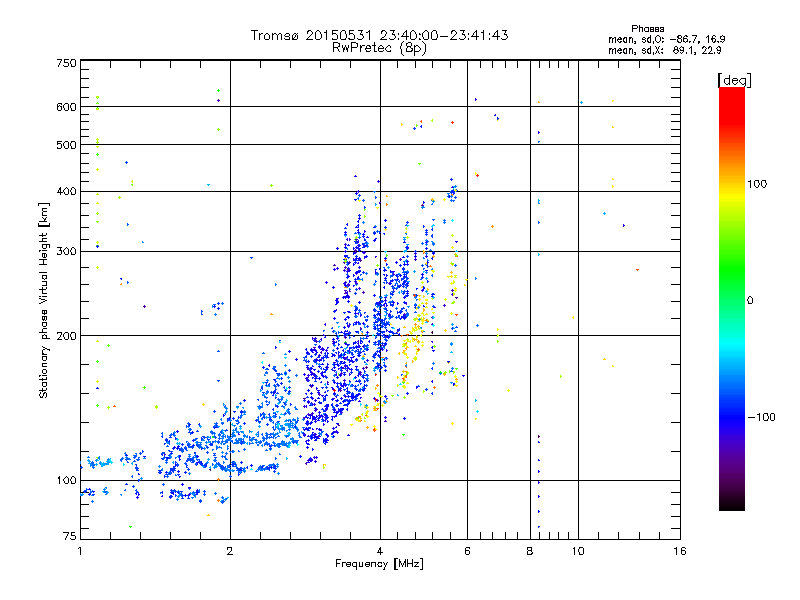Click the plot title 'Tromsø 20150531 23:40:00-23:41:43'
The width and height of the screenshot is (800, 600).
(x=379, y=35)
